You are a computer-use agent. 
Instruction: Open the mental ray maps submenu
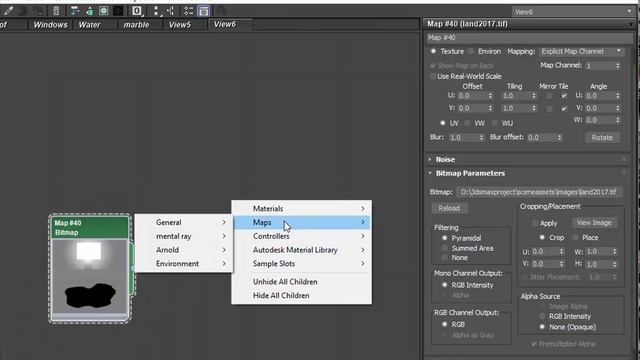coord(184,236)
